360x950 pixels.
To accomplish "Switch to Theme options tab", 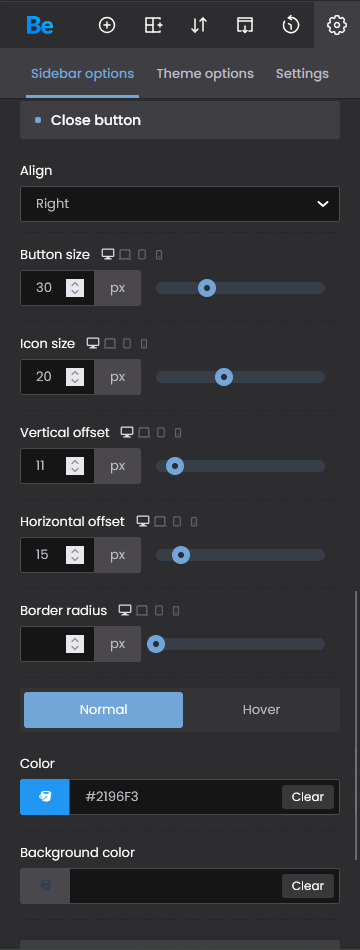I will (205, 73).
